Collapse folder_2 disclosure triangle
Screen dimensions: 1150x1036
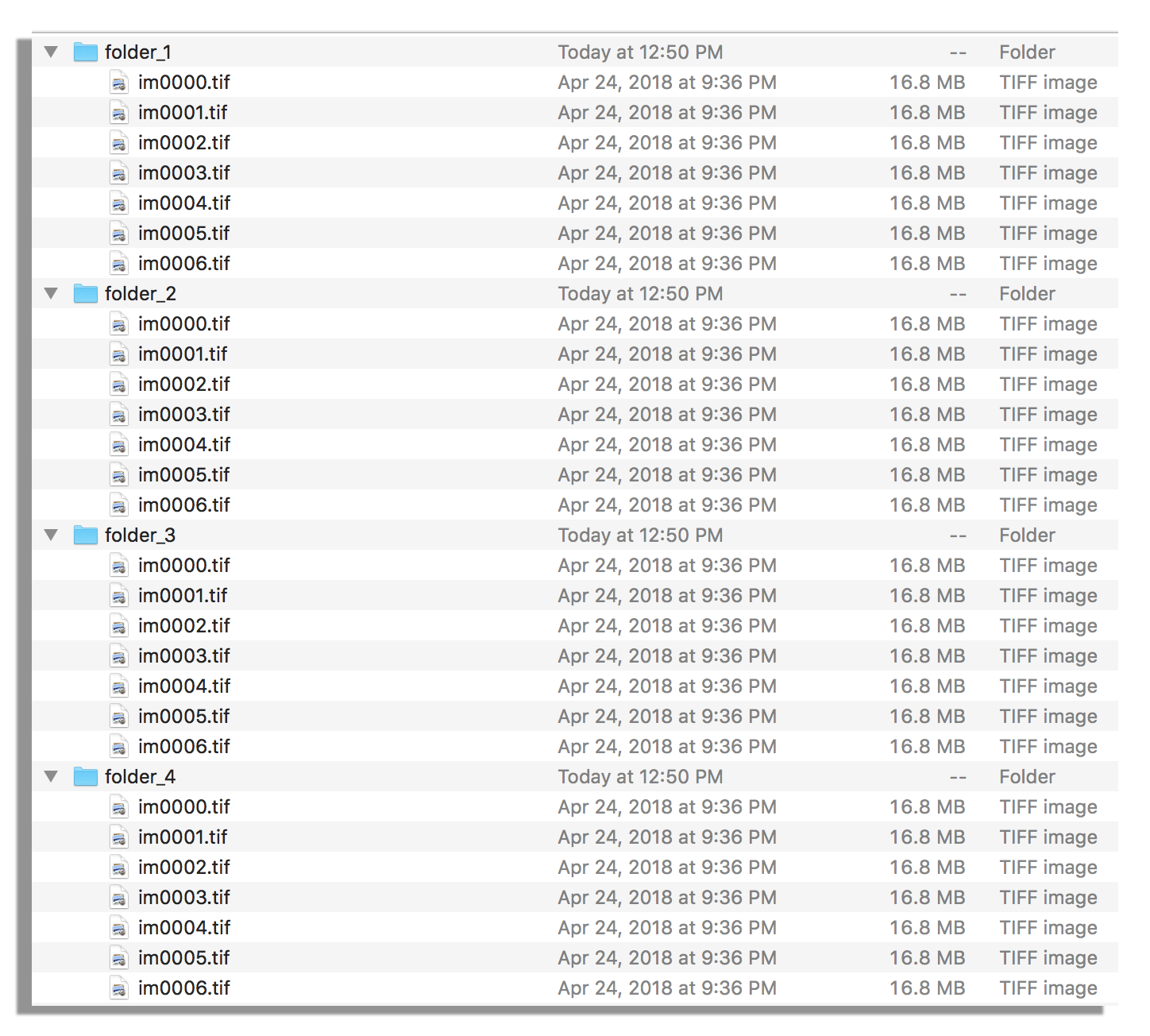click(x=52, y=294)
